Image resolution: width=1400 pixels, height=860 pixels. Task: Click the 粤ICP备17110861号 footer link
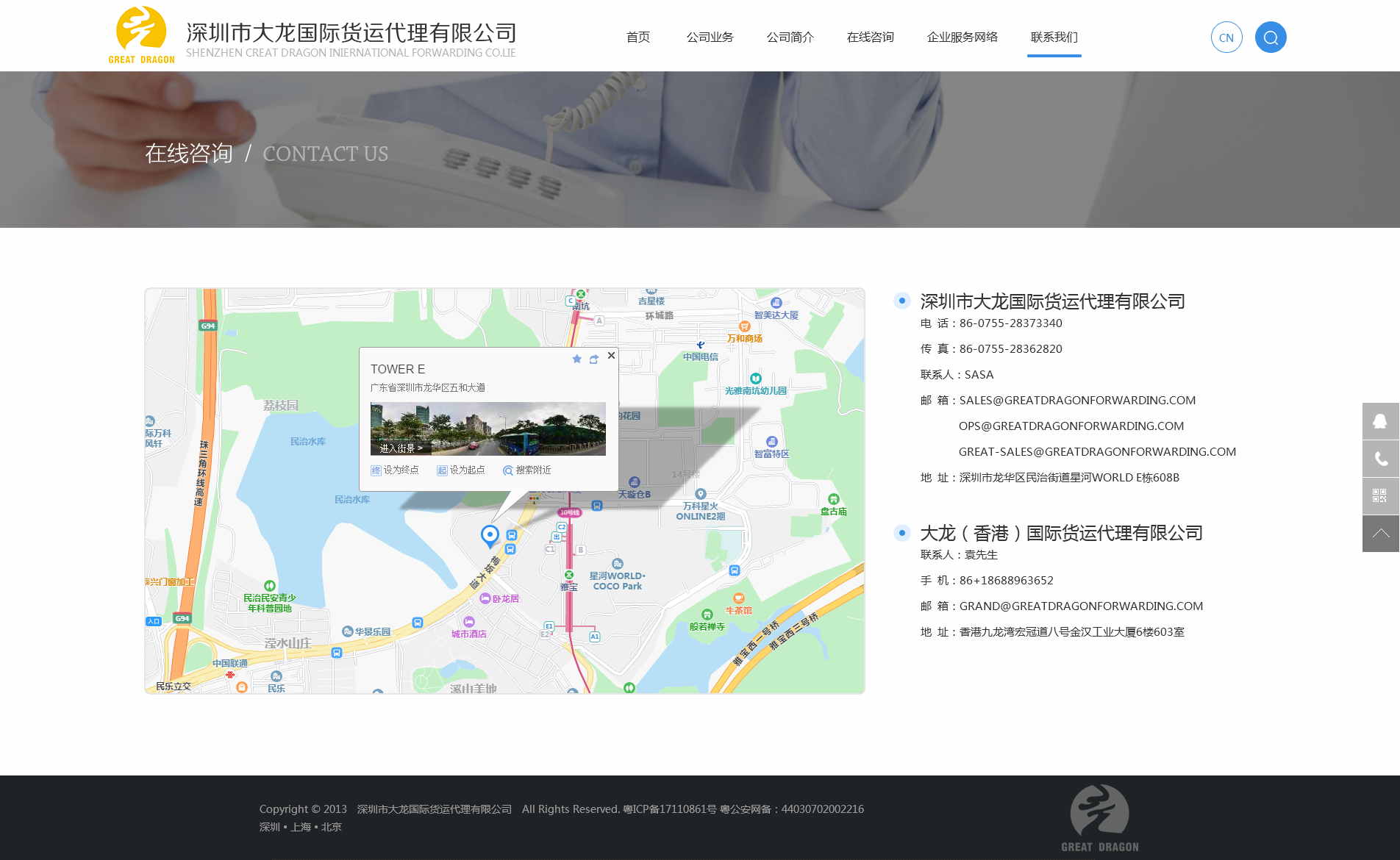[x=670, y=809]
